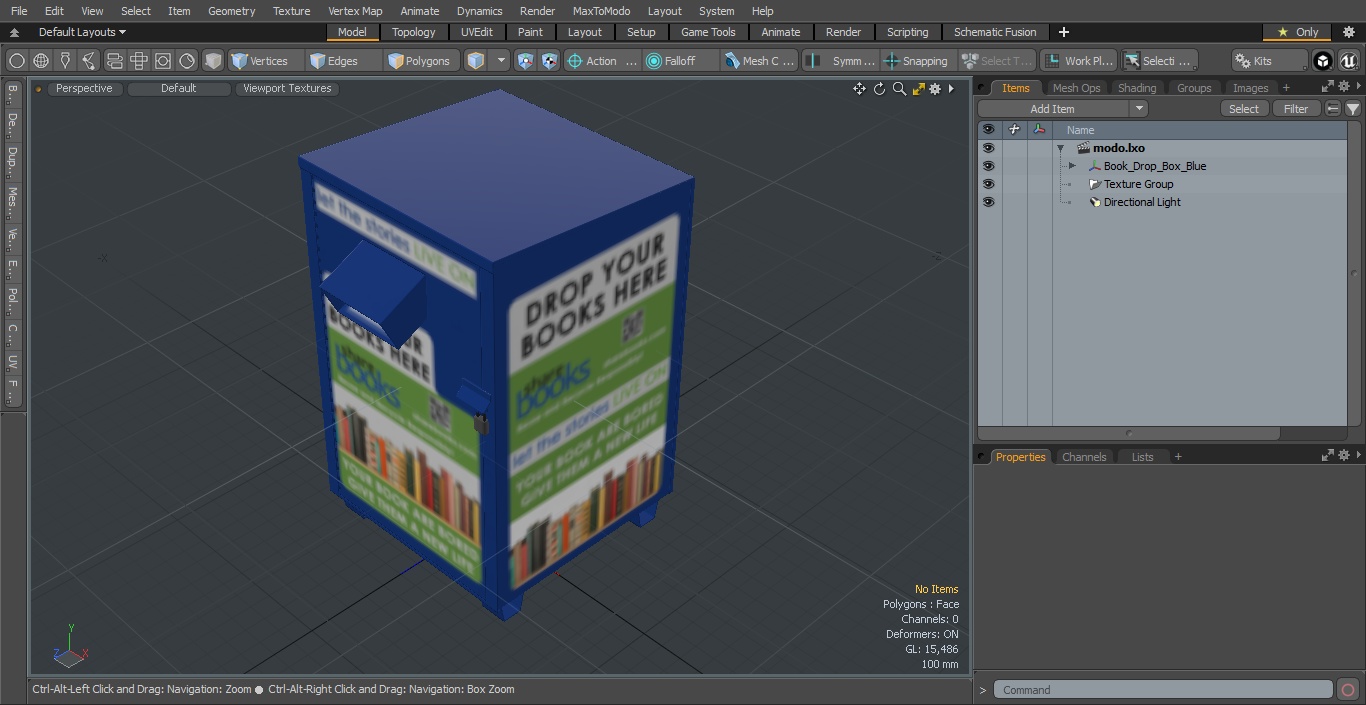Hide the Book_Drop_Box_Blue item

point(988,166)
